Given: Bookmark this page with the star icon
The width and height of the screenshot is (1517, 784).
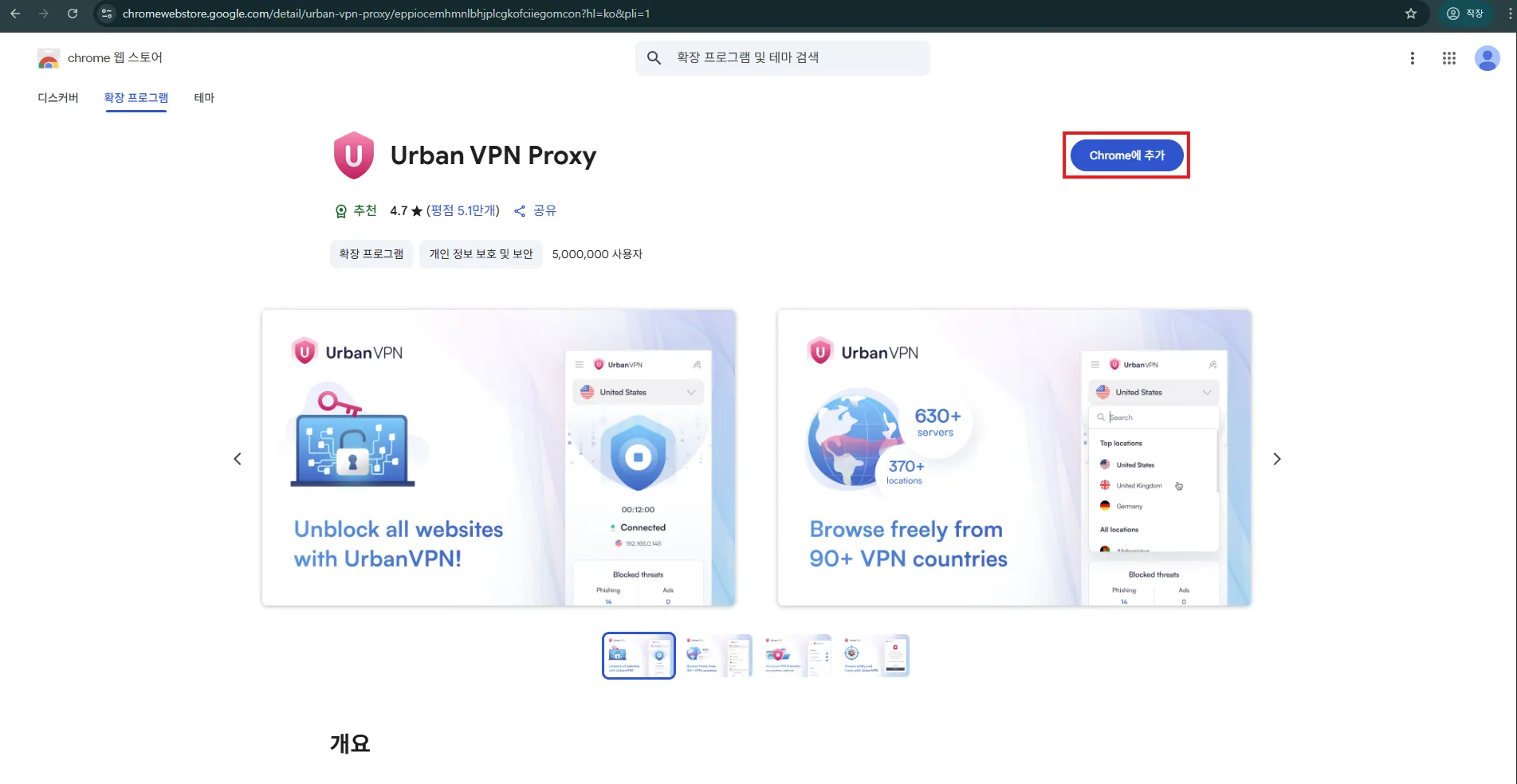Looking at the screenshot, I should click(x=1411, y=14).
